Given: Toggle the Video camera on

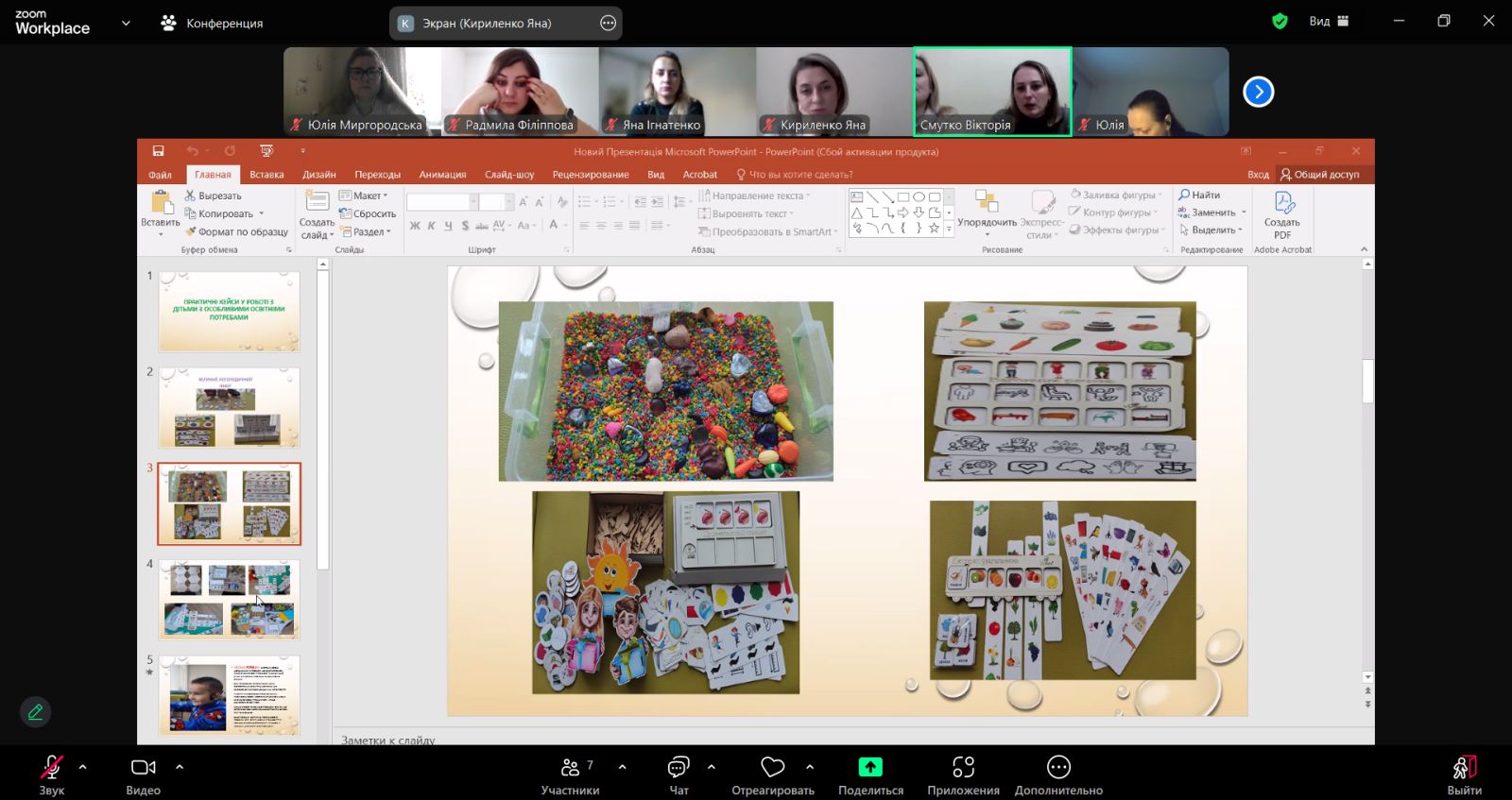Looking at the screenshot, I should tap(143, 774).
